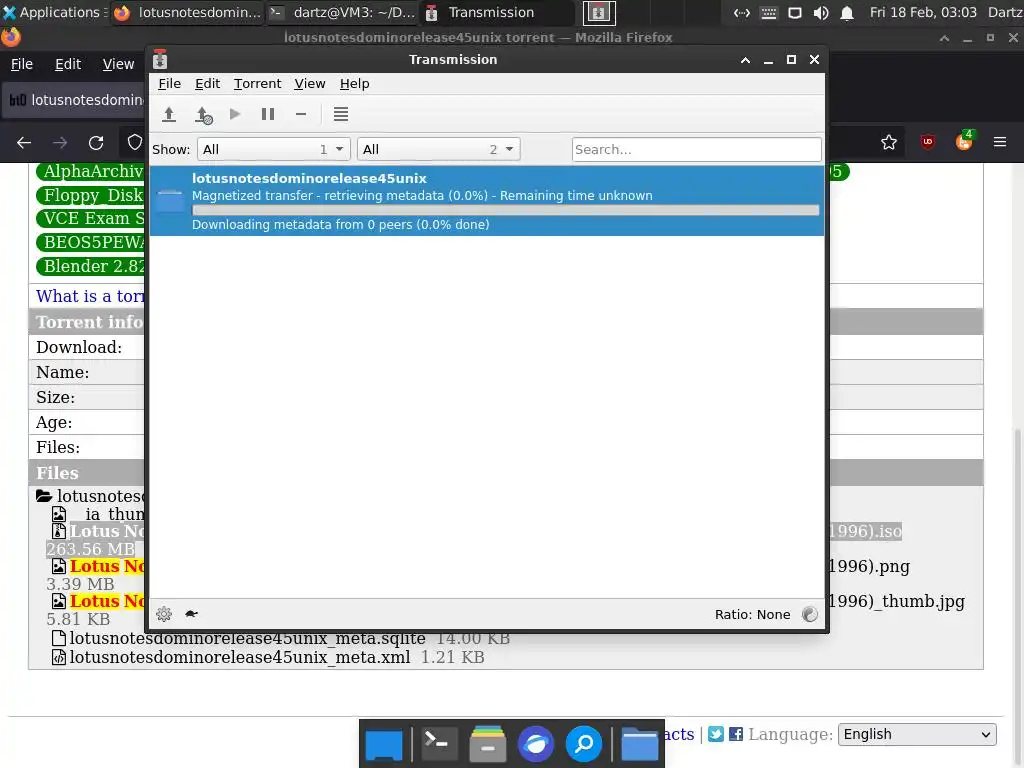
Task: Click the torrent metadata progress bar
Action: point(505,210)
